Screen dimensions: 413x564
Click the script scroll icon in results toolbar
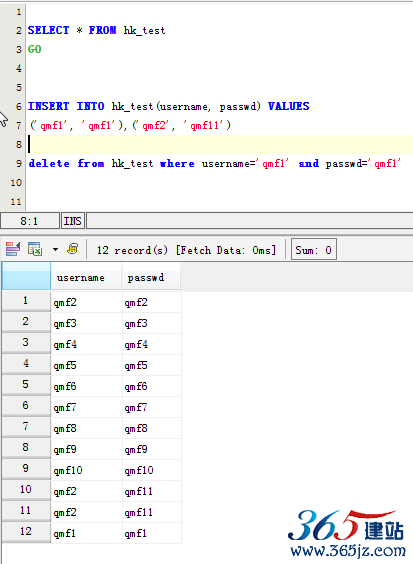click(x=73, y=249)
